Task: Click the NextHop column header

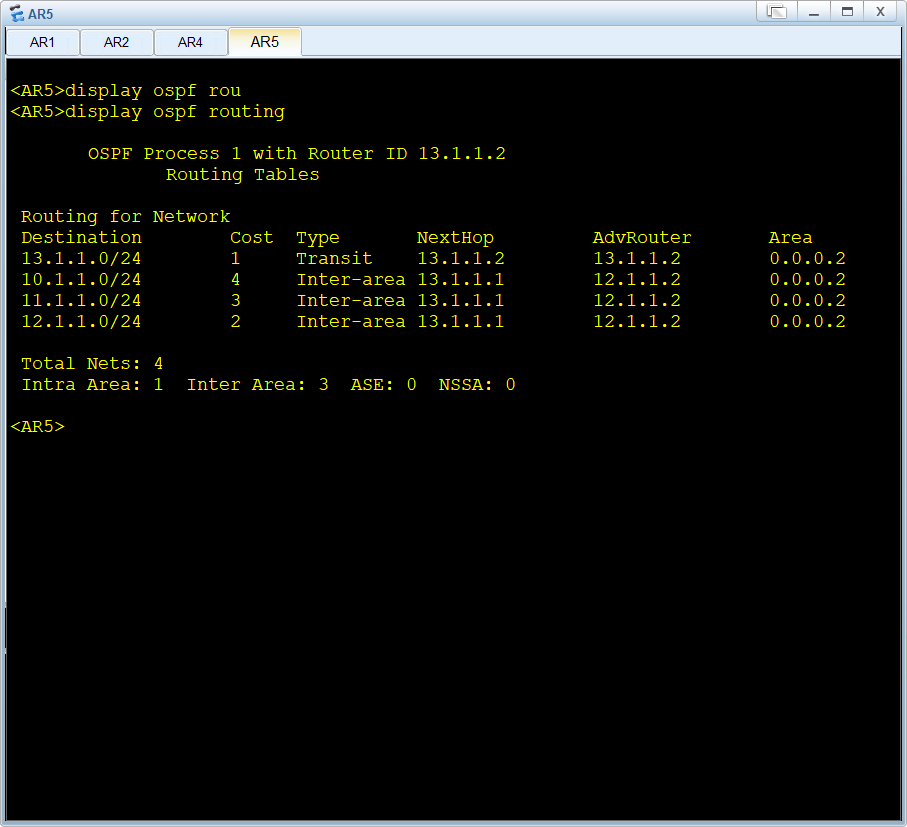Action: (455, 238)
